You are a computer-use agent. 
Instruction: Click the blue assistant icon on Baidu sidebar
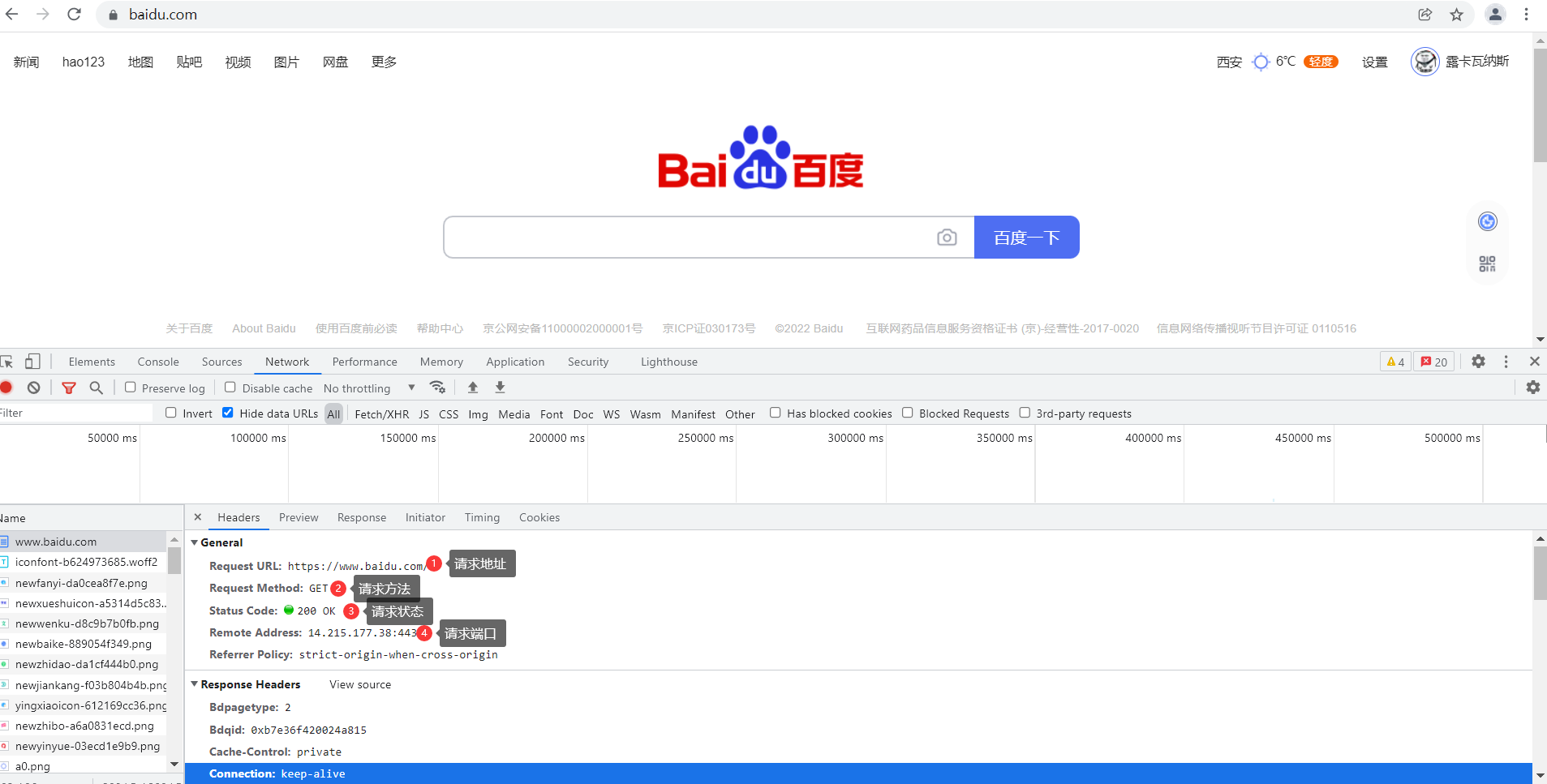pos(1487,221)
